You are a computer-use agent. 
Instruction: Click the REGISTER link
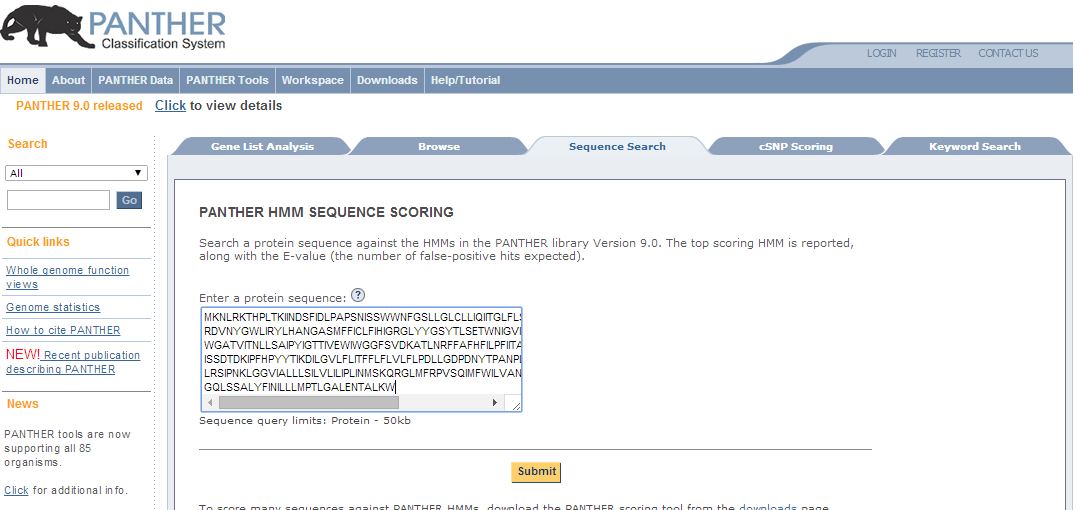coord(938,53)
